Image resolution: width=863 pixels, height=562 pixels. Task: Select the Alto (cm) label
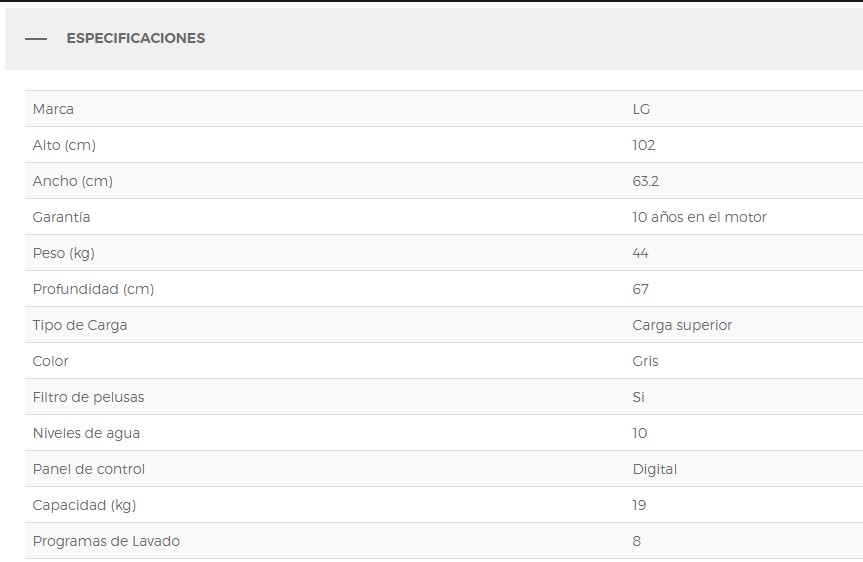pos(64,145)
